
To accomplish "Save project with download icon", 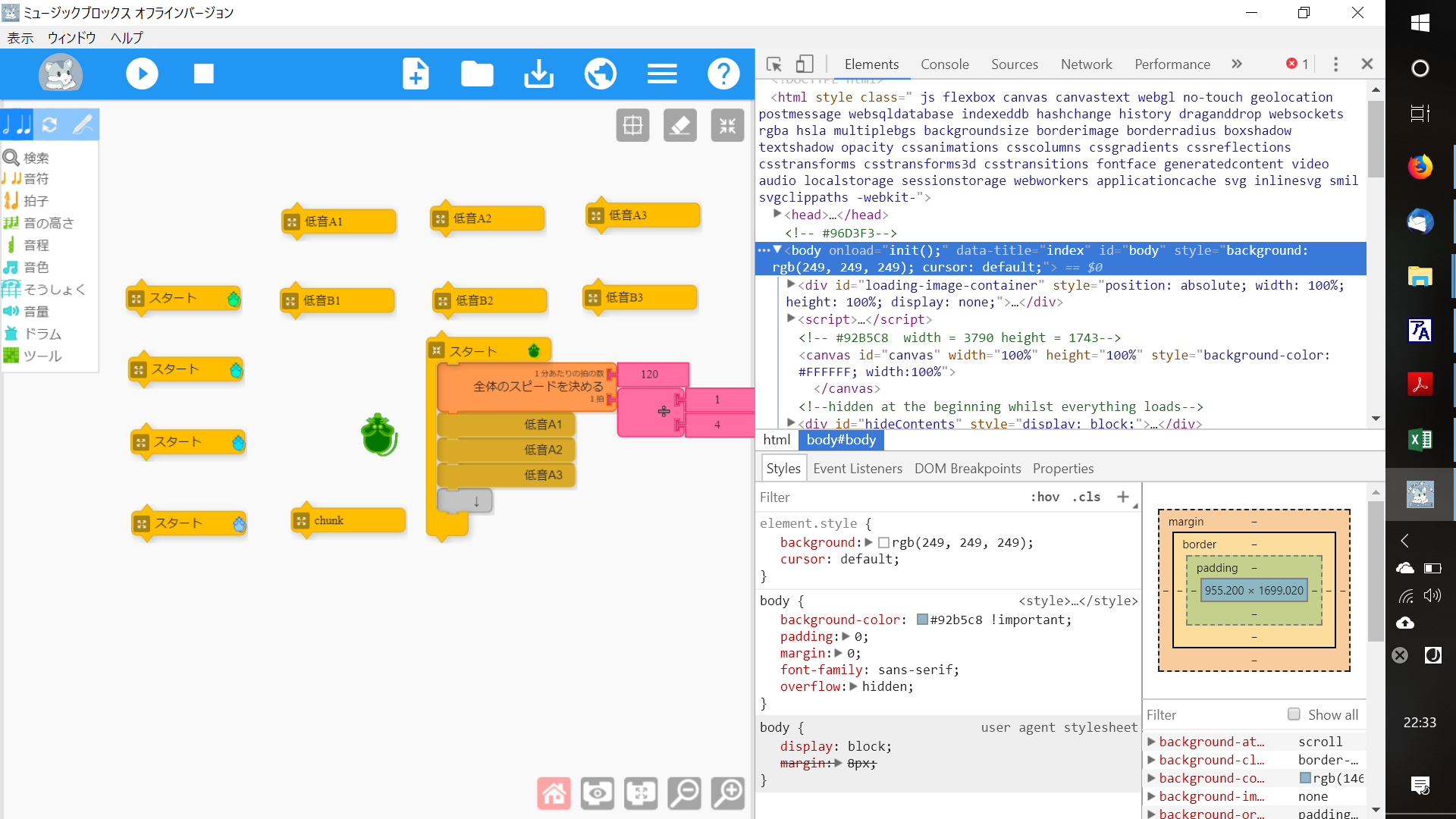I will click(539, 74).
